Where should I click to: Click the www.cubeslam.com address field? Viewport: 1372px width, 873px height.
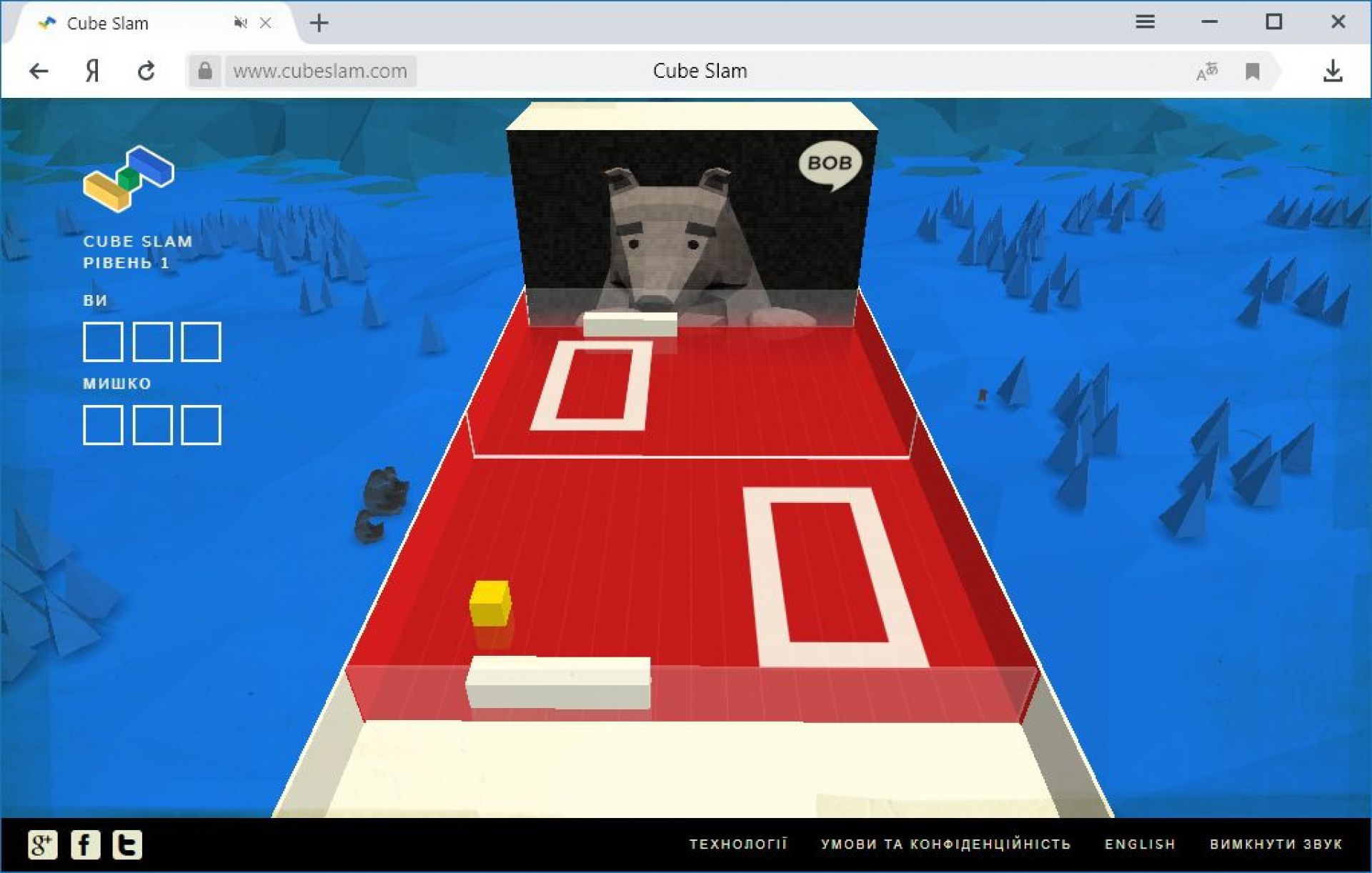pos(320,71)
